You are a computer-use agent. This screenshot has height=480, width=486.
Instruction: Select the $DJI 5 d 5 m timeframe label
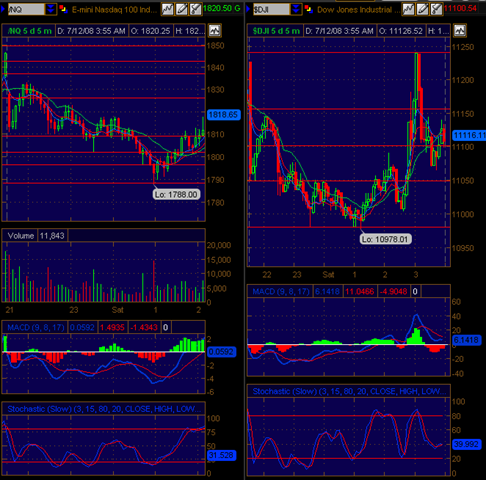(276, 31)
